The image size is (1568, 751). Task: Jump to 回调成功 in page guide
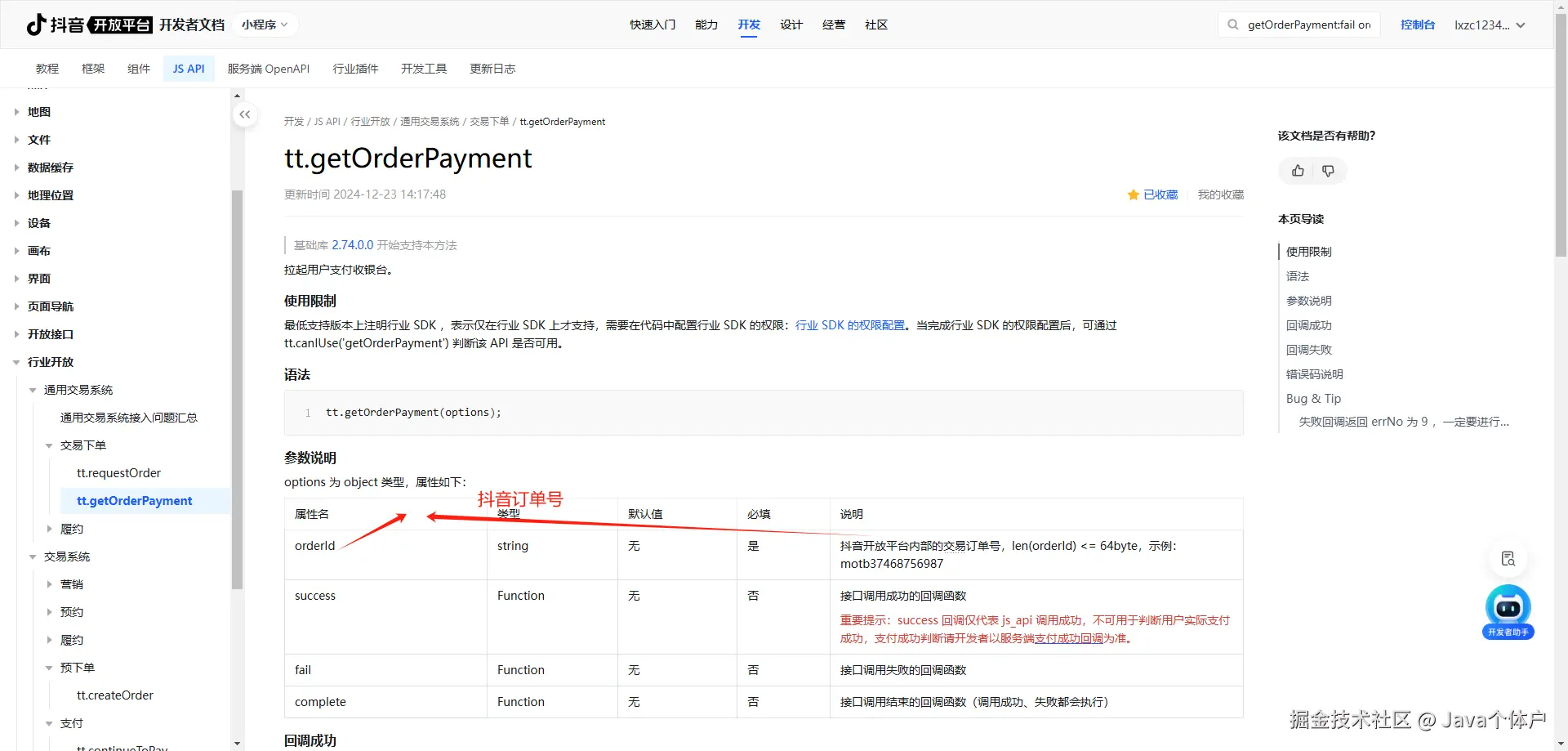point(1309,325)
